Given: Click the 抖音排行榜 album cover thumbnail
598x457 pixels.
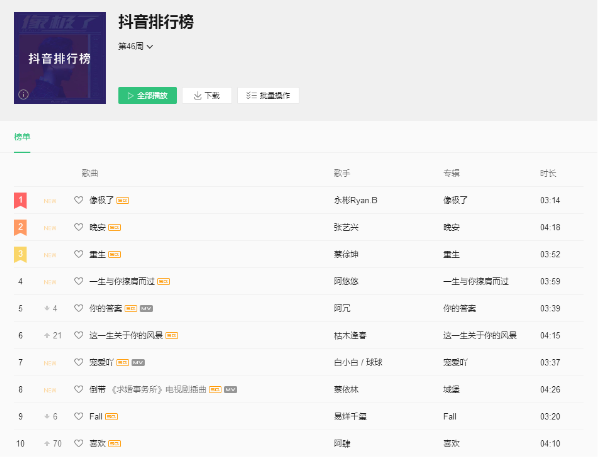Looking at the screenshot, I should (60, 58).
